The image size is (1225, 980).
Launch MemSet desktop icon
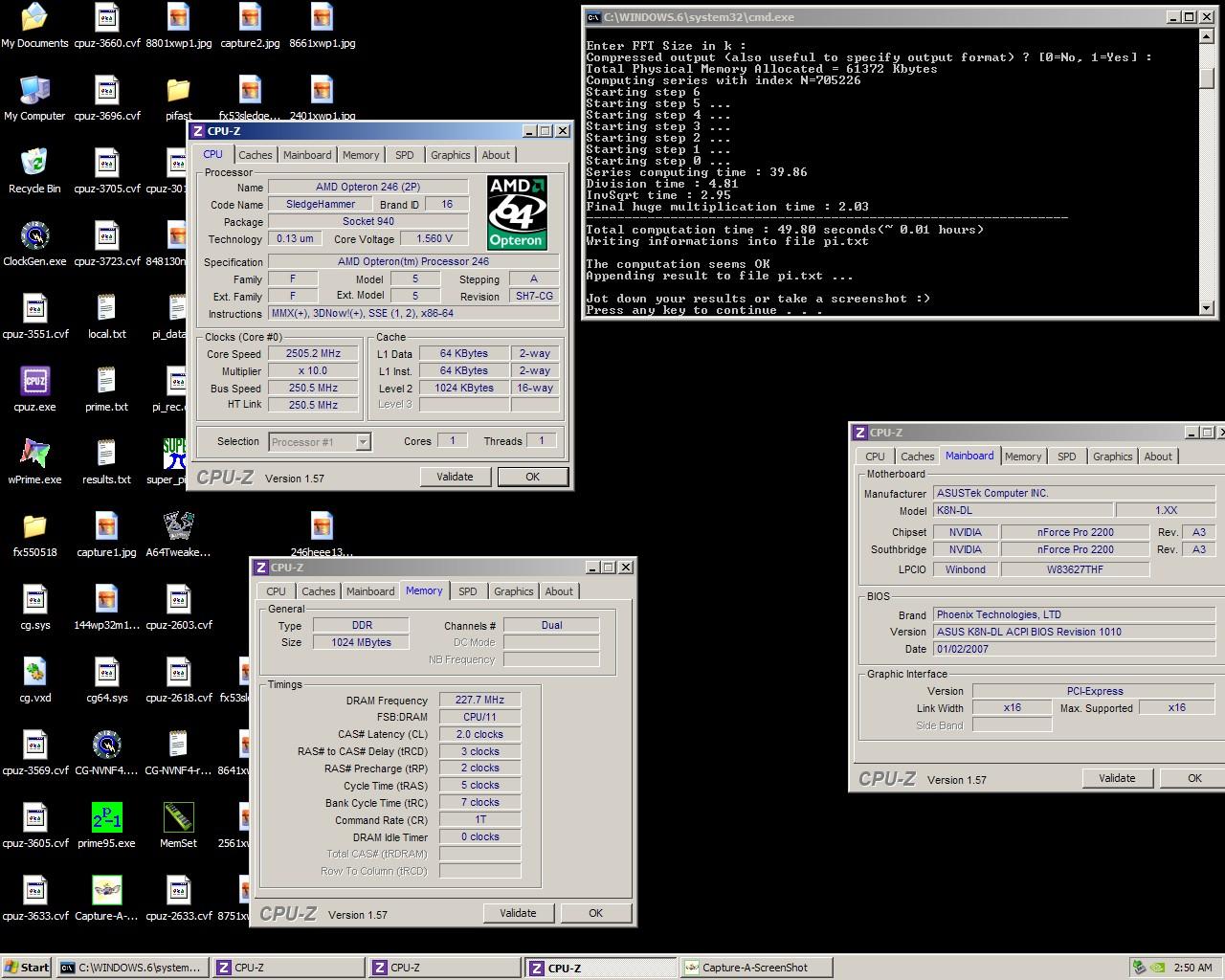pos(178,826)
